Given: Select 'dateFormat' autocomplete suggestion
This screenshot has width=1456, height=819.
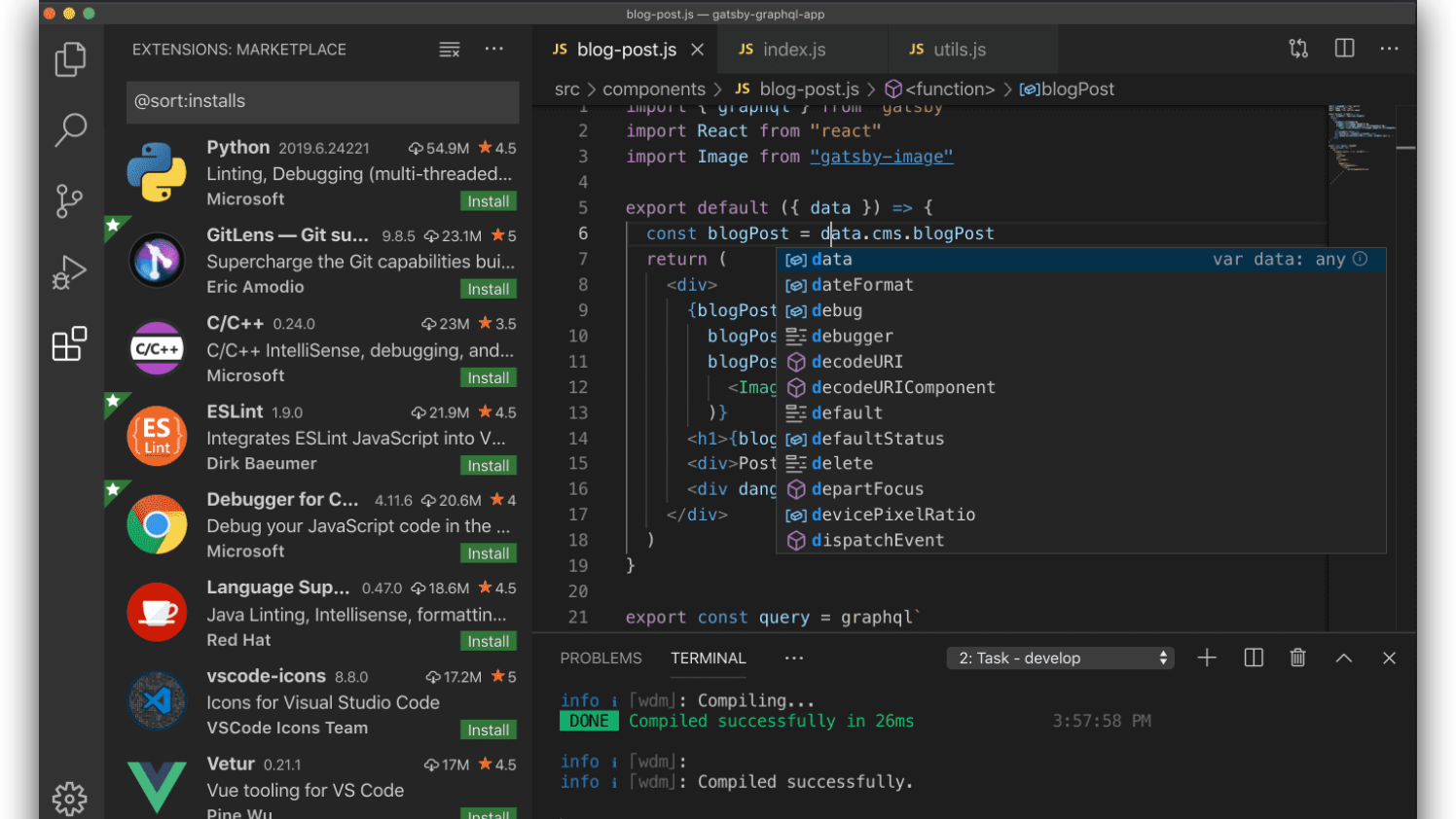Looking at the screenshot, I should point(1080,285).
